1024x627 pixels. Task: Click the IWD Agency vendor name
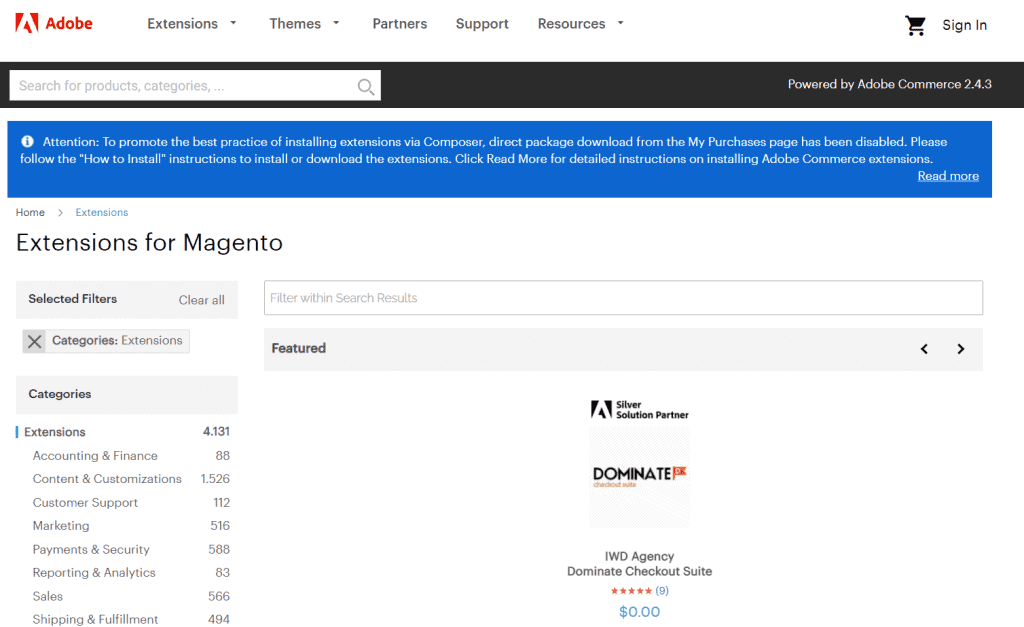click(639, 556)
